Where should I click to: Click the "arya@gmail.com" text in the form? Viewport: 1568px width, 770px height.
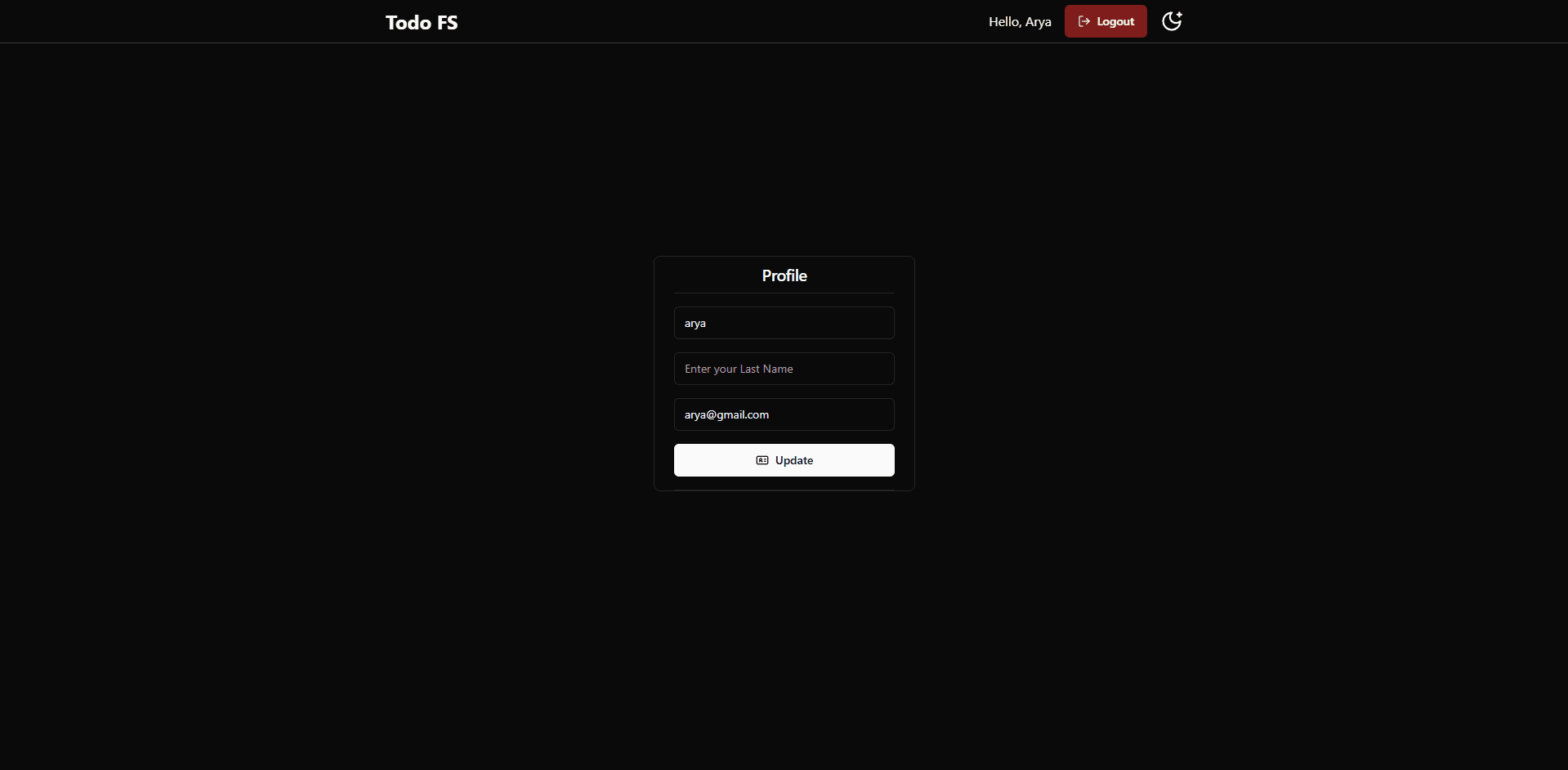coord(726,414)
